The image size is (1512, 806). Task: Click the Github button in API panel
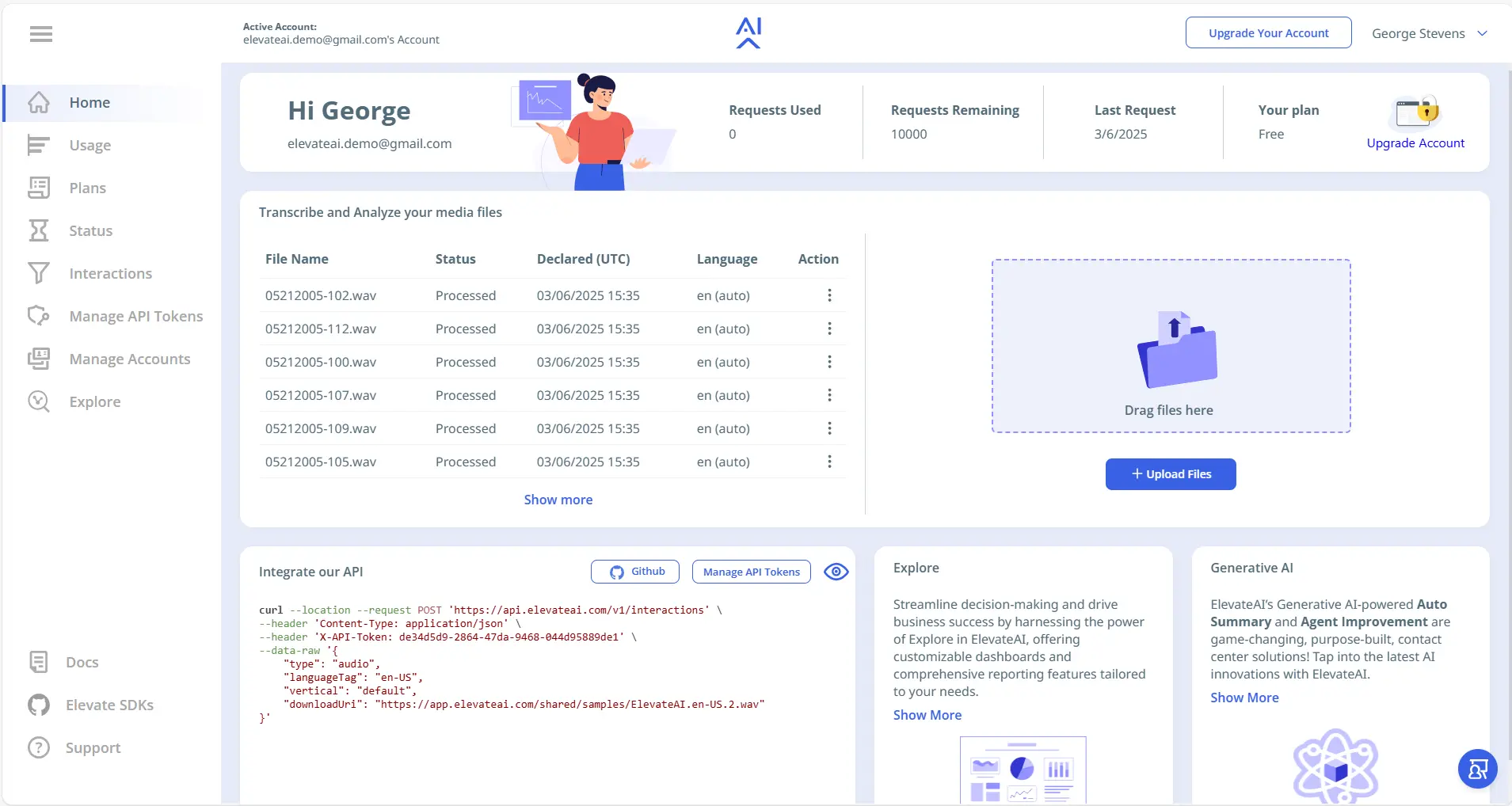coord(634,572)
